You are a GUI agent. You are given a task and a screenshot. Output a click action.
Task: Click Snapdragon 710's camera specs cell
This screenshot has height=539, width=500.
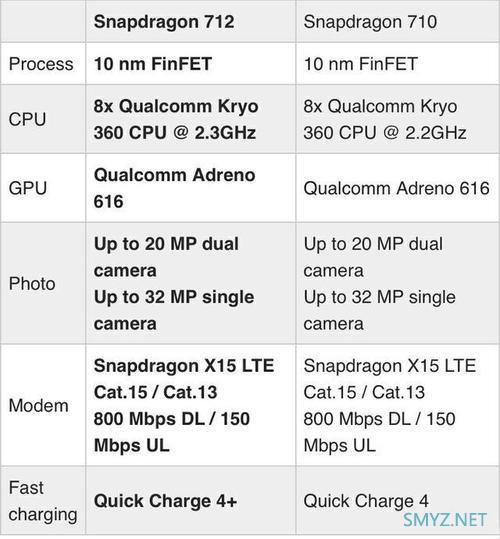point(398,284)
